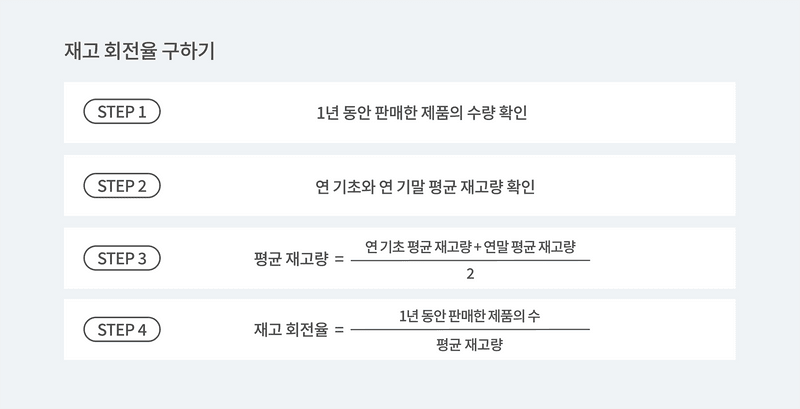Click the fraction line in the STEP 3 formula
This screenshot has height=409, width=800.
[x=470, y=260]
